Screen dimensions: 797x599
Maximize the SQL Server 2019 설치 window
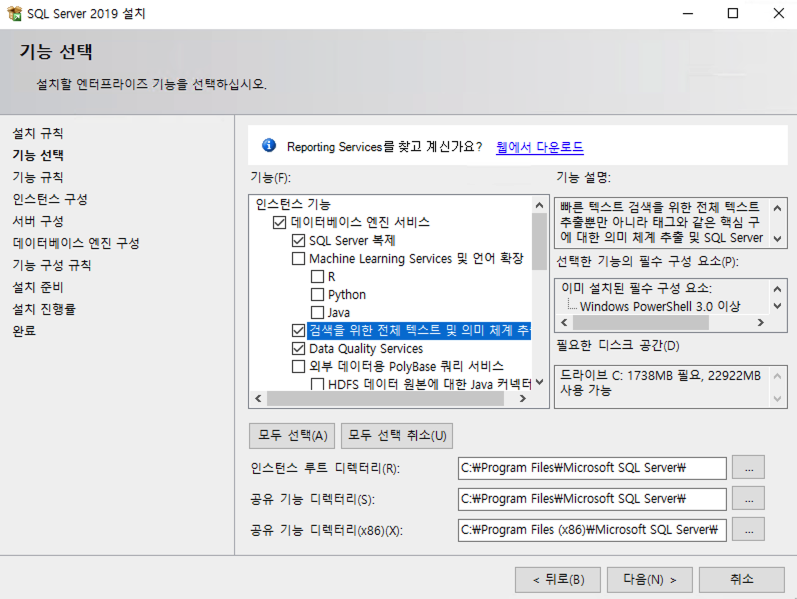point(732,13)
